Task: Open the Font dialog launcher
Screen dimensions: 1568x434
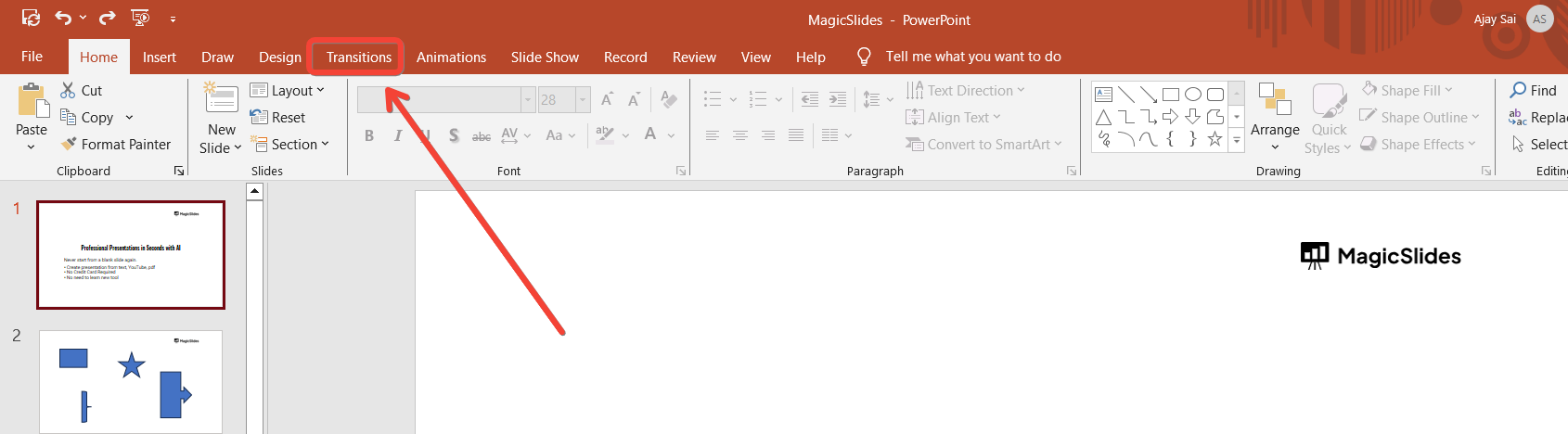Action: coord(681,171)
